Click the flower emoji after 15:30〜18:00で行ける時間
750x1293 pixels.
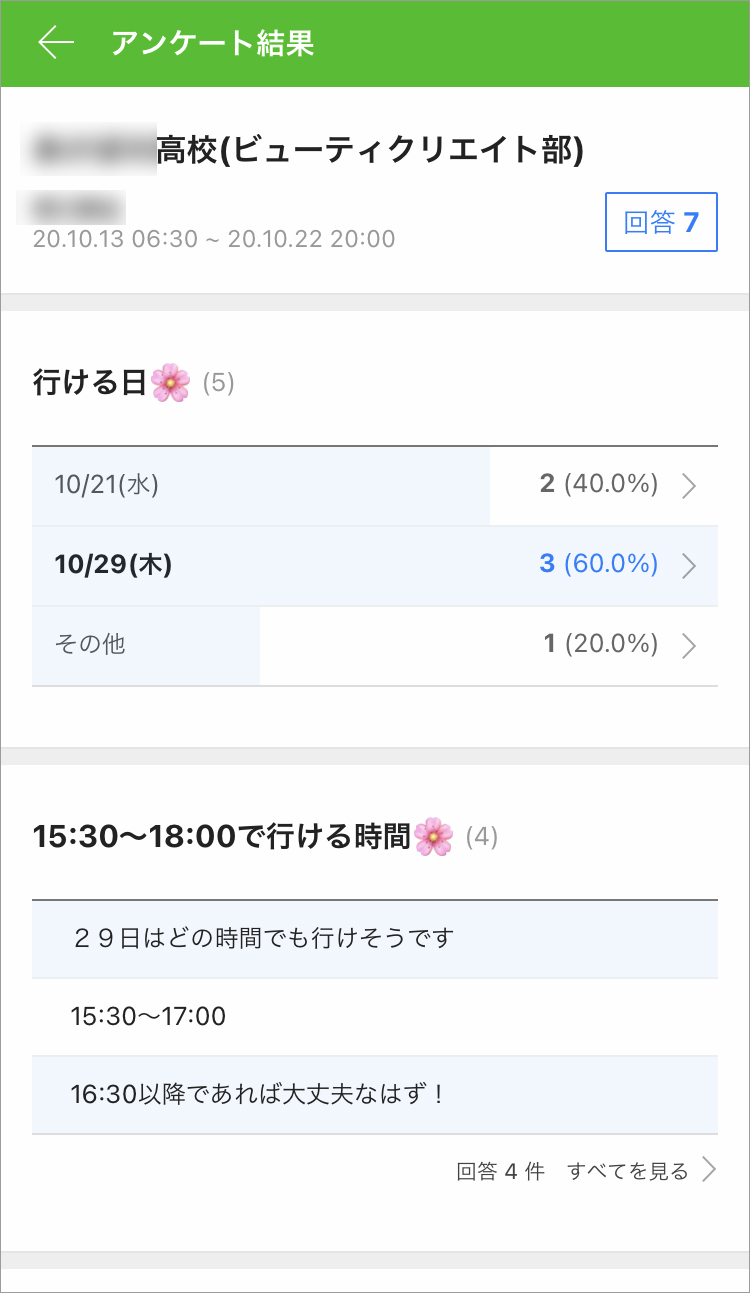coord(434,836)
